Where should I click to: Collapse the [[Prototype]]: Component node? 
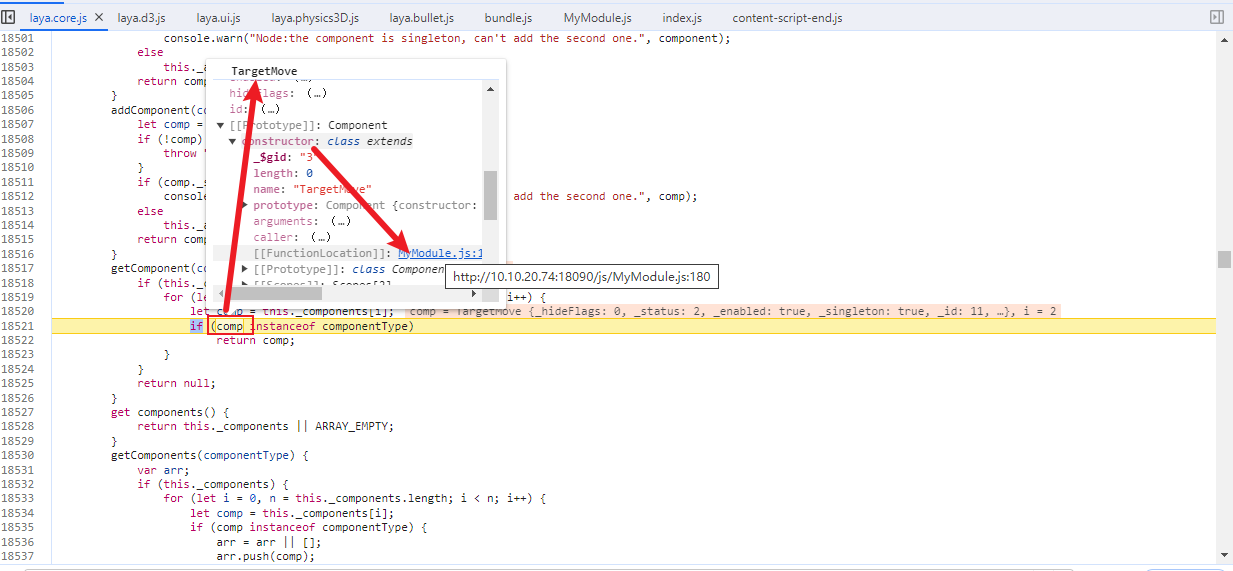point(221,126)
